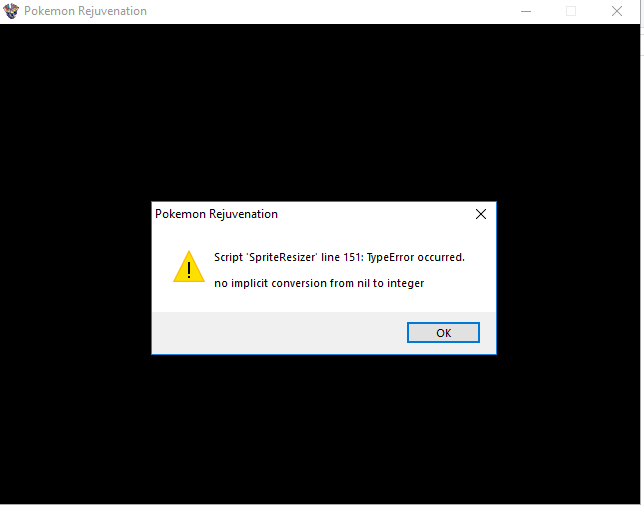Image resolution: width=644 pixels, height=509 pixels.
Task: Close the main Pokemon Rejuvenation window
Action: 616,11
